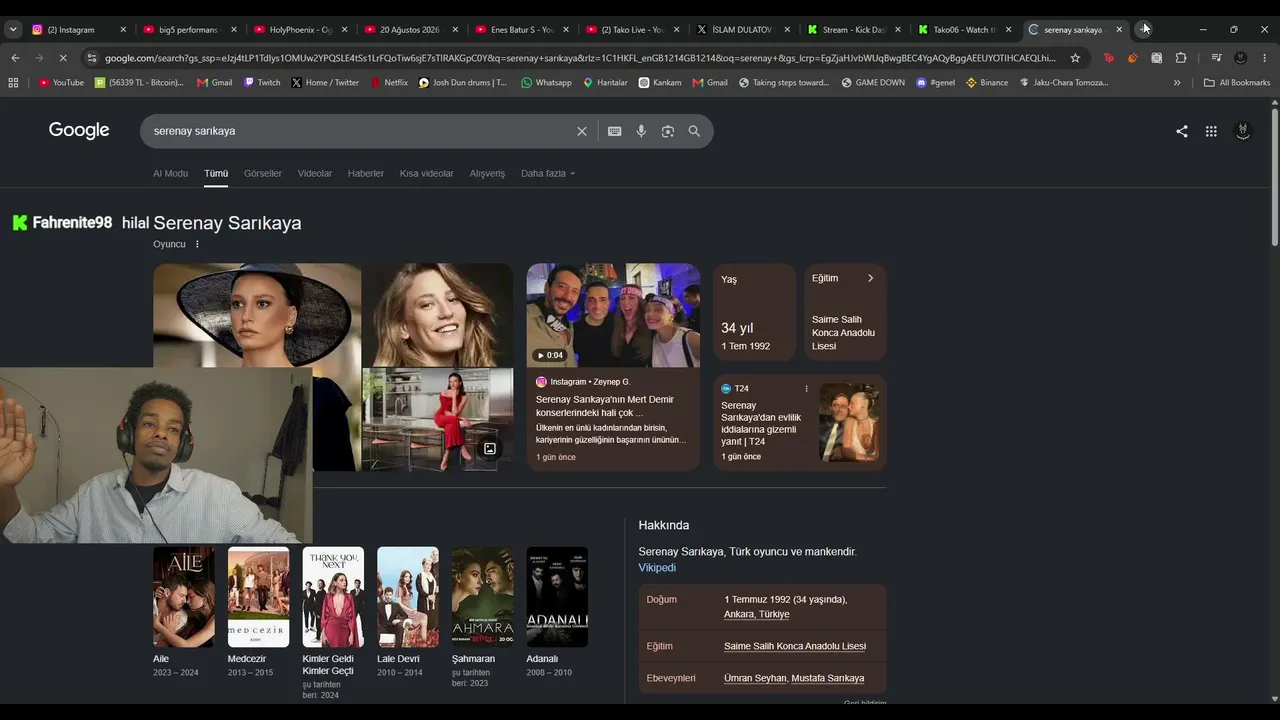This screenshot has width=1280, height=720.
Task: Open the Whatsapp bookmark
Action: coord(546,82)
